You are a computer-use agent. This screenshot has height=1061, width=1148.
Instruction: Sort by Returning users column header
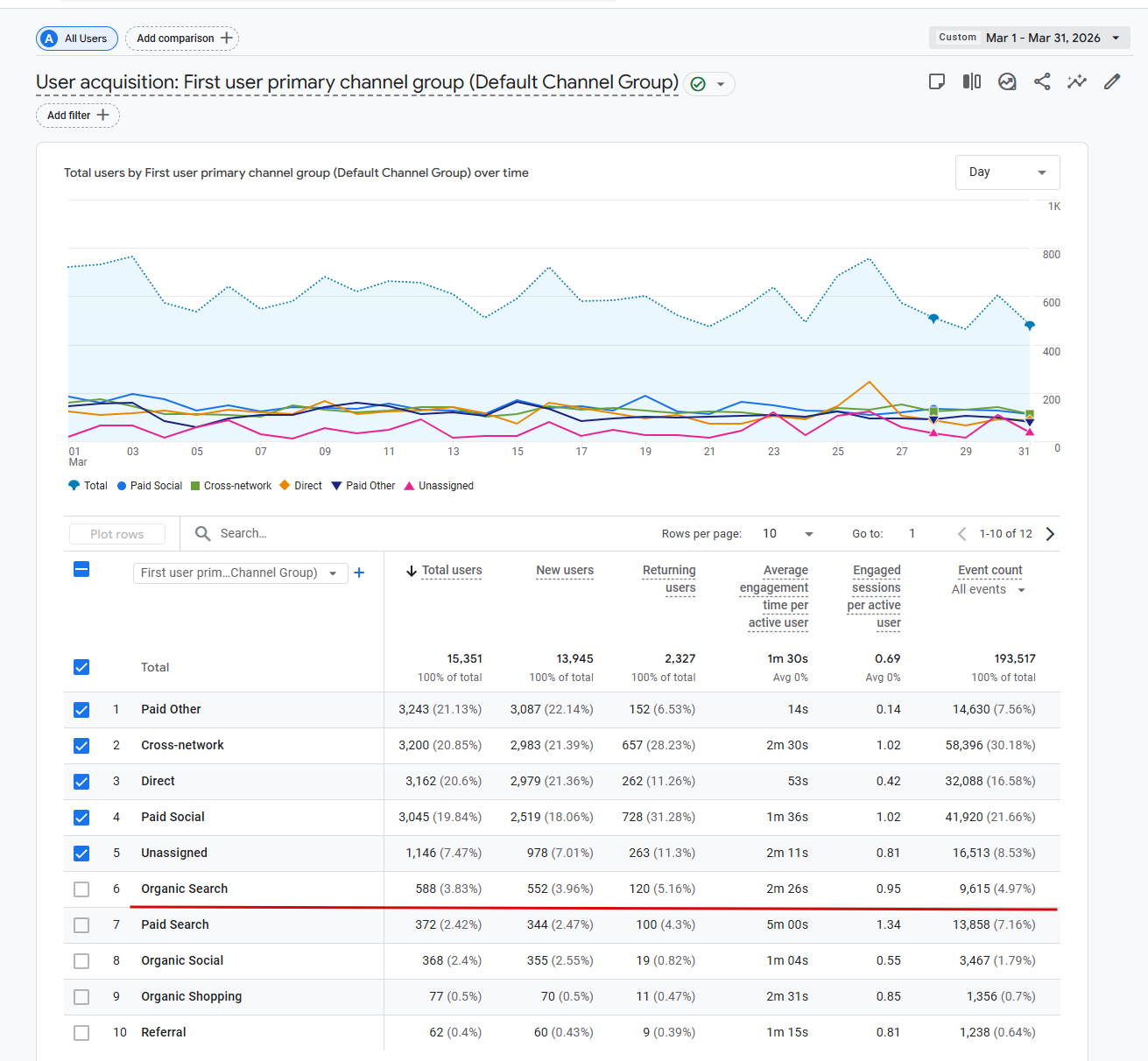click(x=669, y=579)
